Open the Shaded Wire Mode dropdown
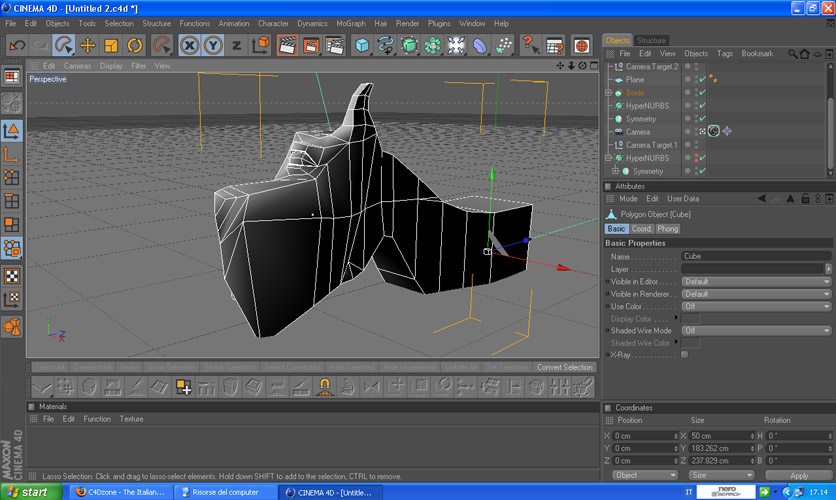This screenshot has width=836, height=500. point(755,331)
